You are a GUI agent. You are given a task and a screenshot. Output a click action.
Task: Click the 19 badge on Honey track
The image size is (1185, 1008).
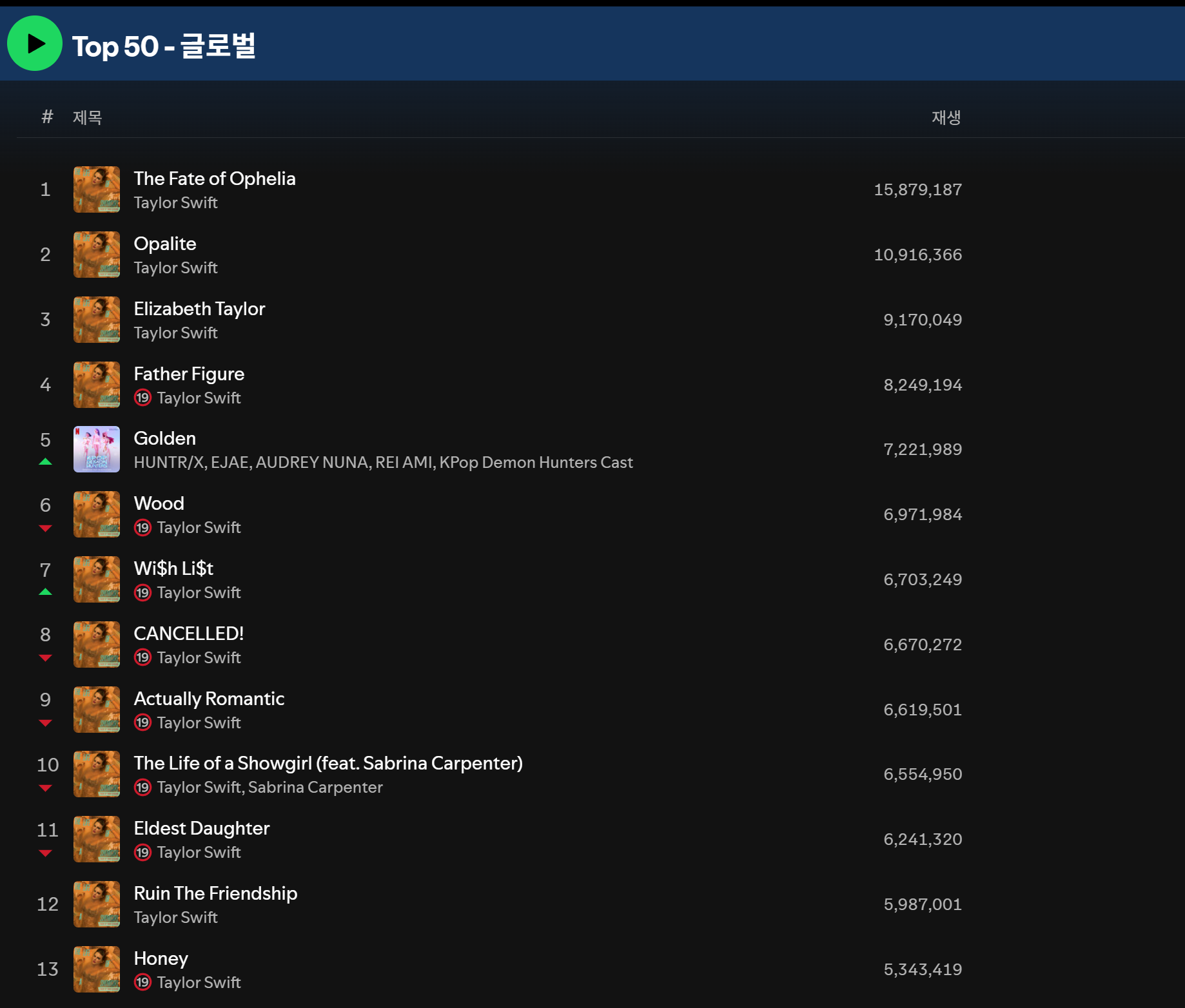coord(142,982)
